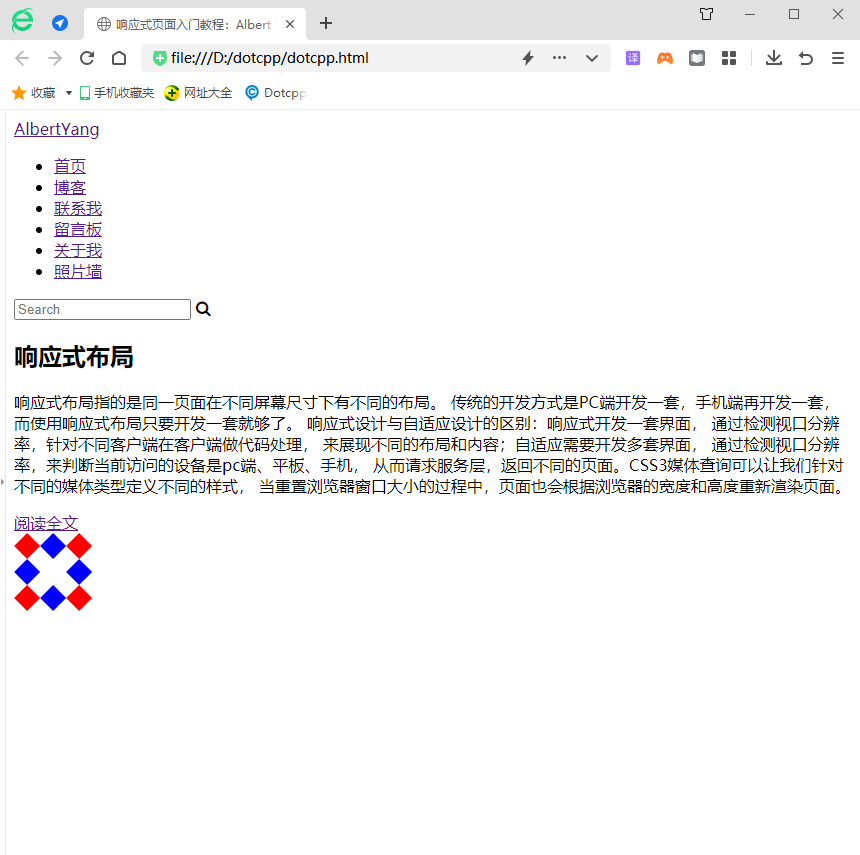This screenshot has width=860, height=855.
Task: Click the magnifier search icon beside Search box
Action: pos(203,309)
